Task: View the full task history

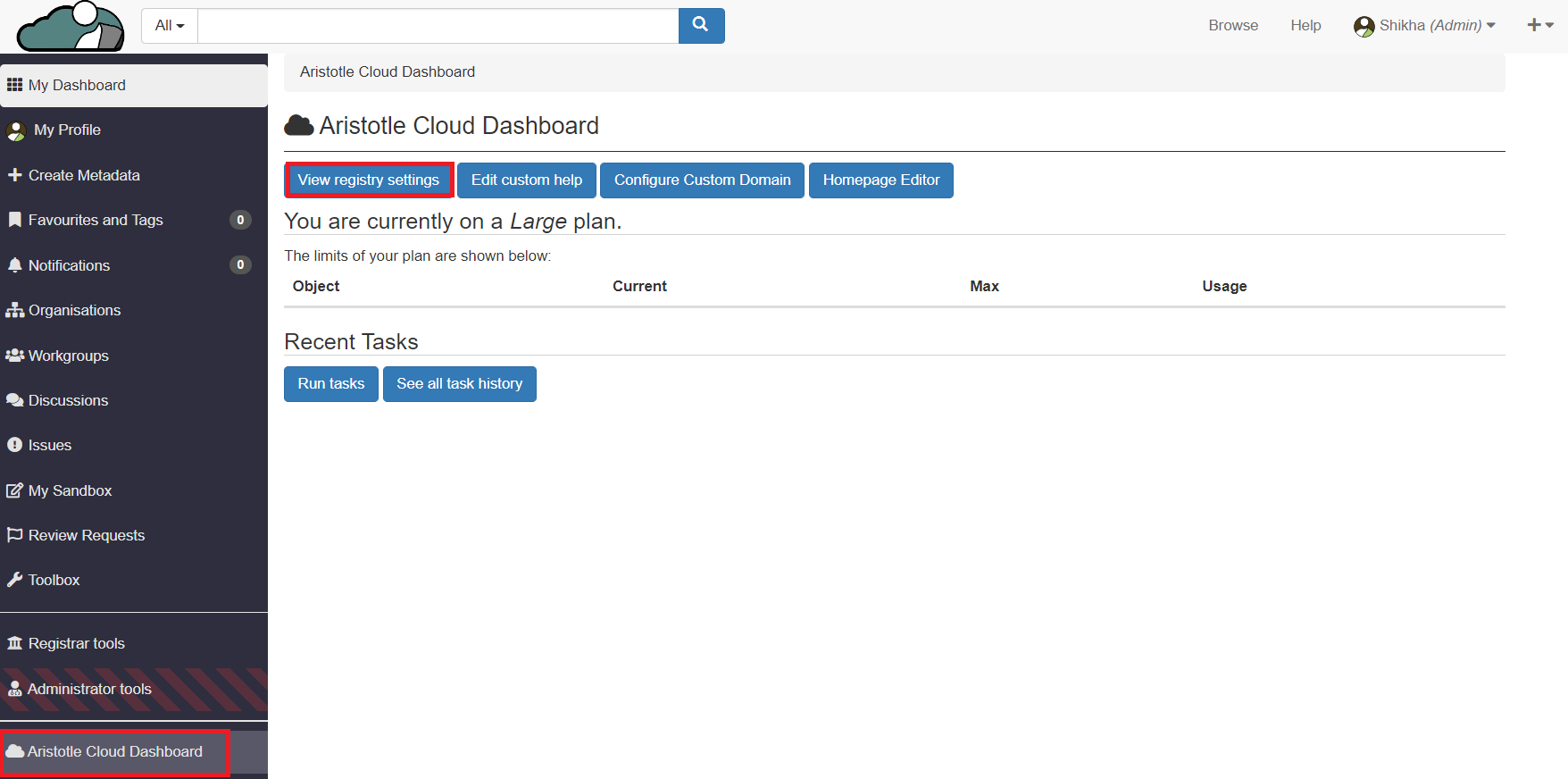Action: (x=459, y=384)
